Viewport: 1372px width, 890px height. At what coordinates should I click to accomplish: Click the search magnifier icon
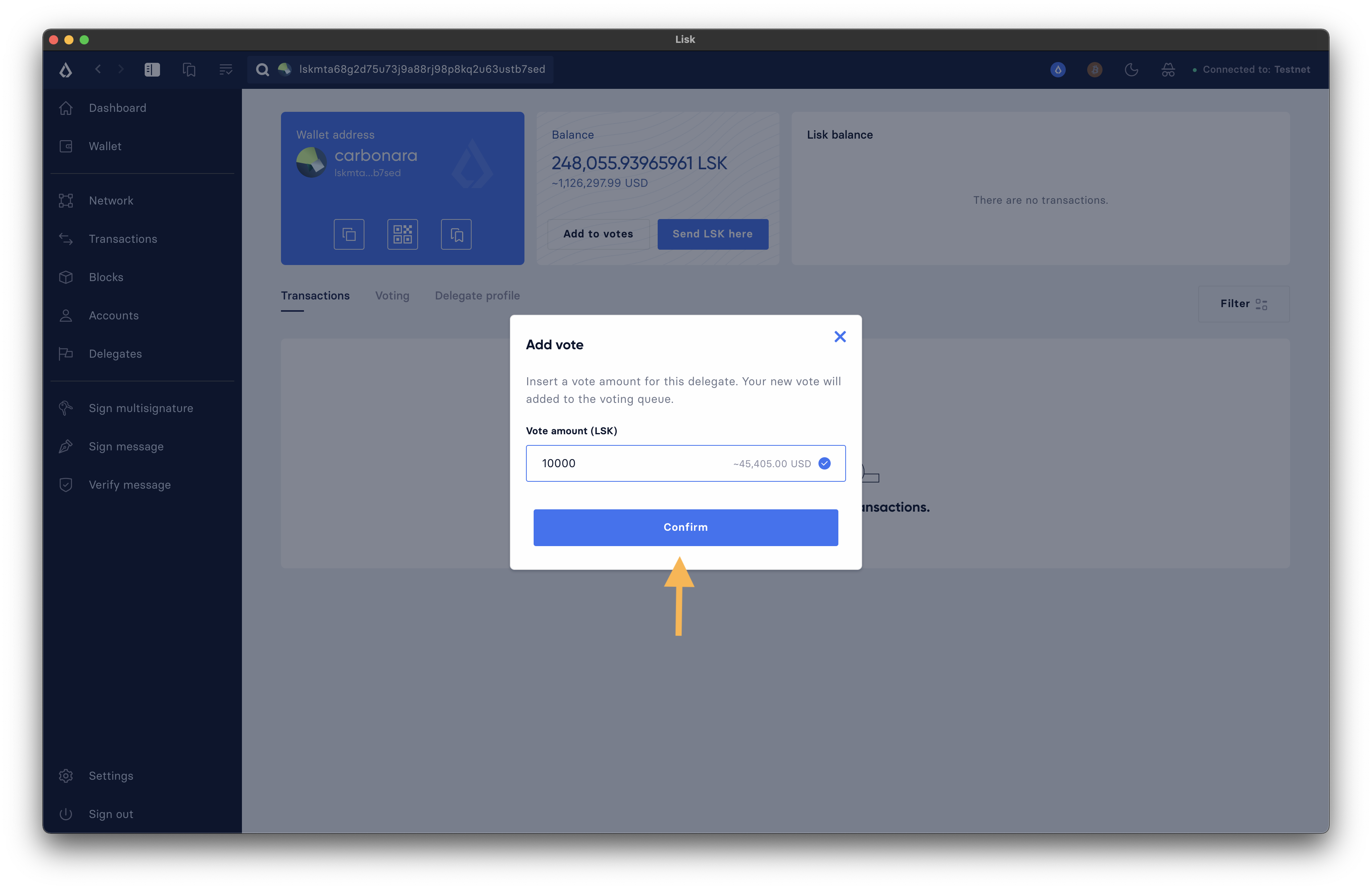pyautogui.click(x=262, y=70)
